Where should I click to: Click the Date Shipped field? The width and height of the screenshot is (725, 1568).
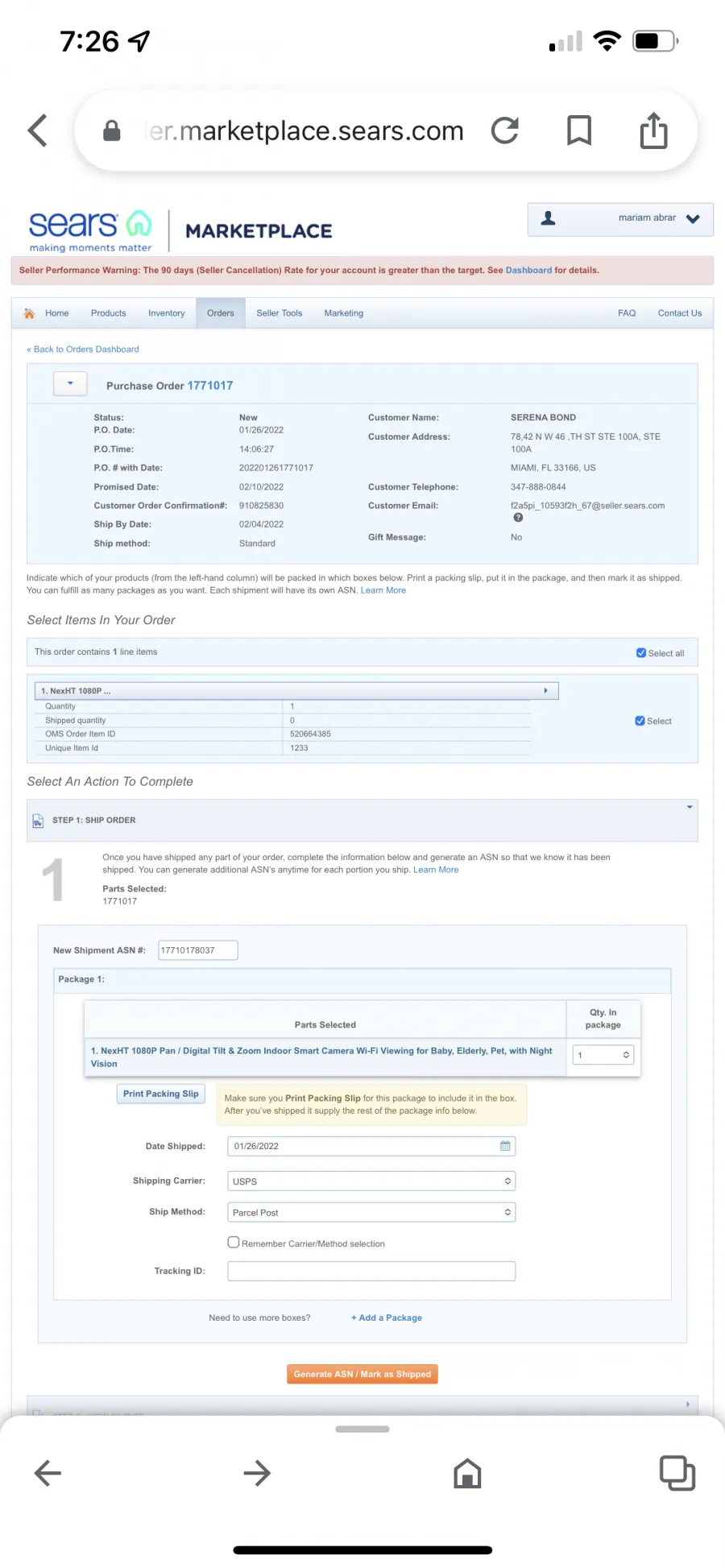pos(371,1146)
